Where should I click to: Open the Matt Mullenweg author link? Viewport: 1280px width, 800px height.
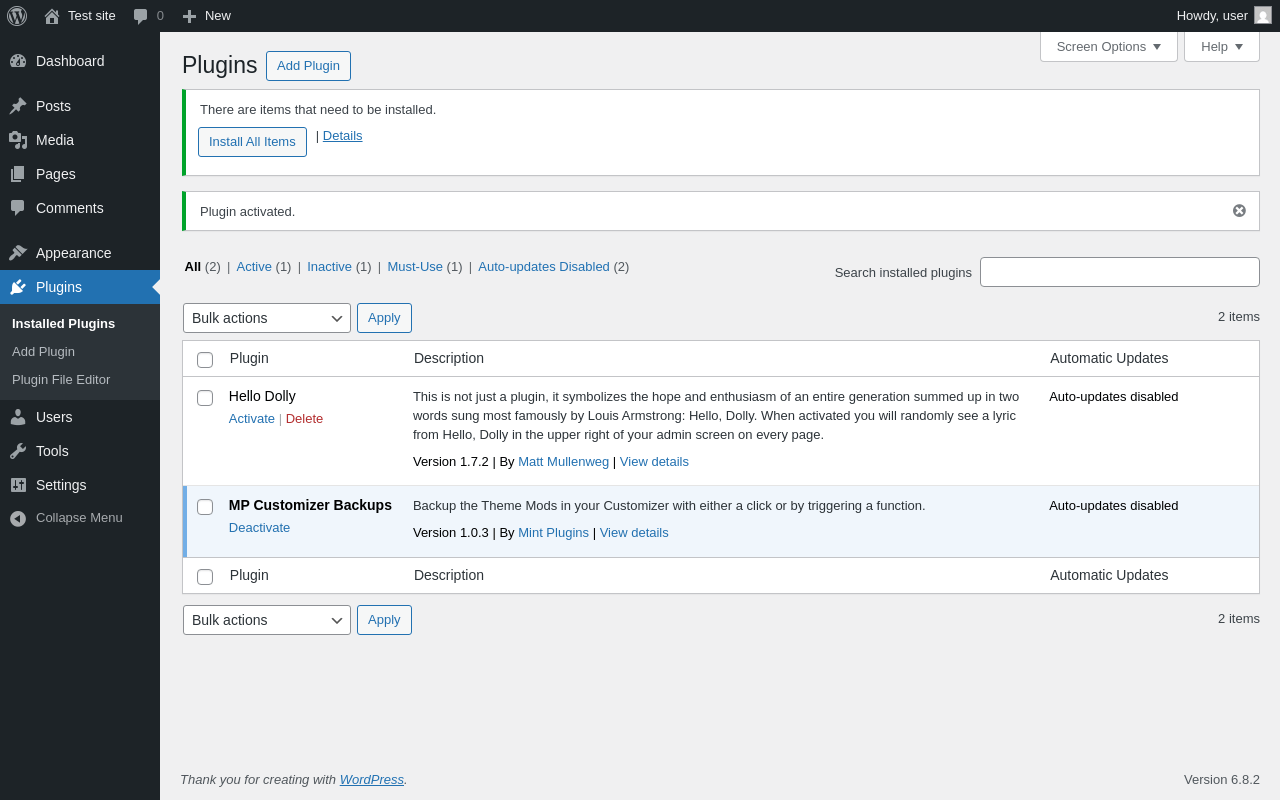(563, 462)
